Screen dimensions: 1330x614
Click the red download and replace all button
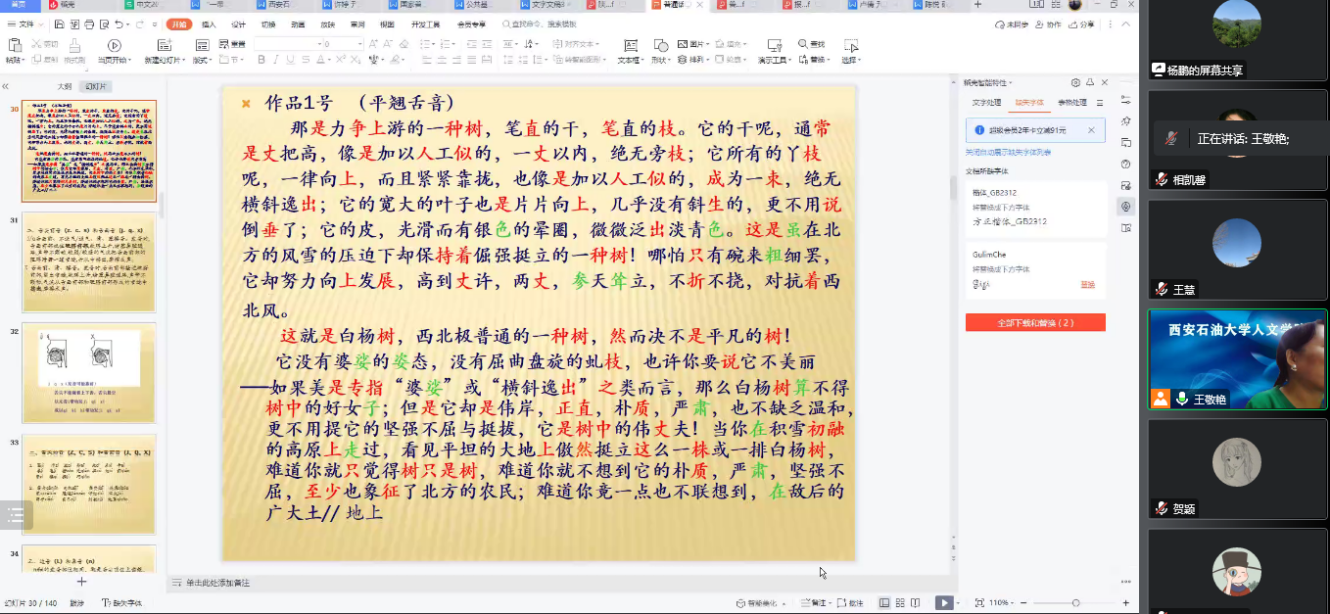pos(1035,323)
